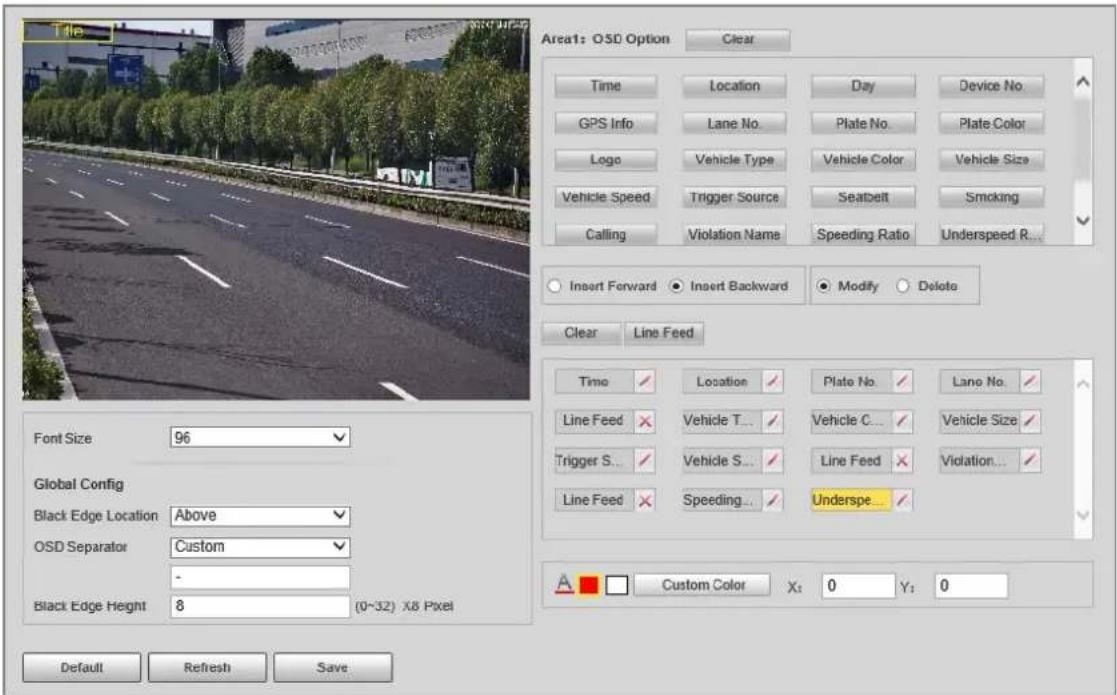The height and width of the screenshot is (695, 1117).
Task: Remove the first Line Feed with red X
Action: coord(645,421)
